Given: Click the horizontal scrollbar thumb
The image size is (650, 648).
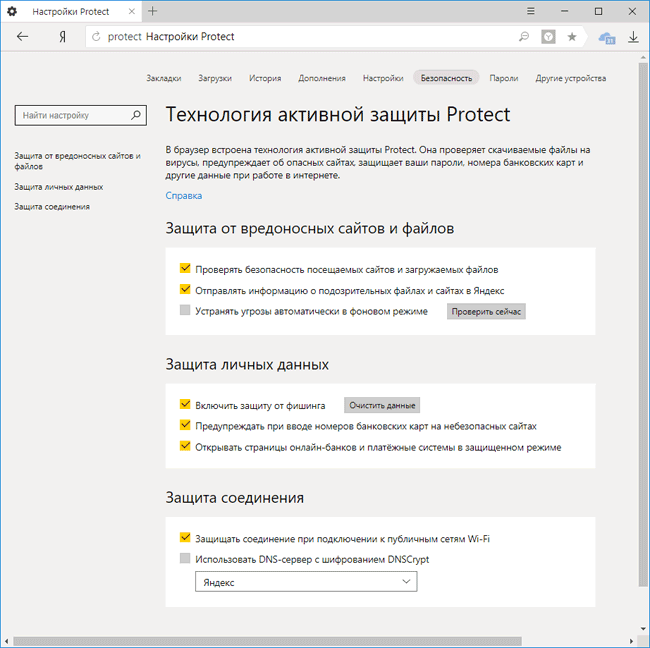Looking at the screenshot, I should coord(267,641).
